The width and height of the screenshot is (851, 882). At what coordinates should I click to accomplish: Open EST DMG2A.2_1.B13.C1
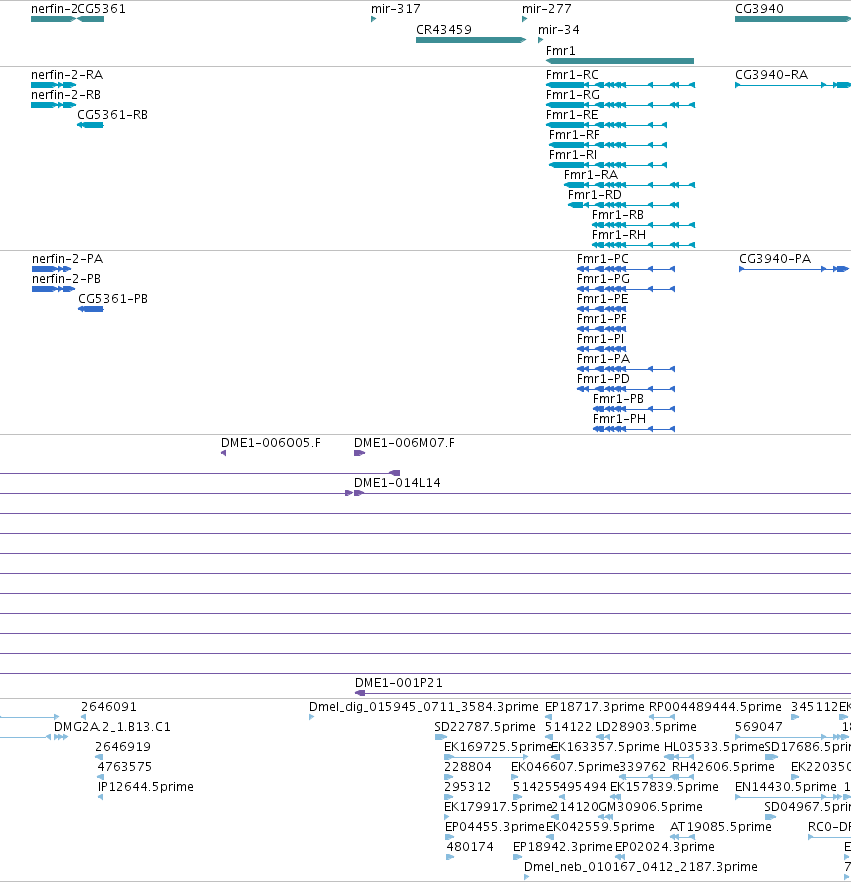coord(61,737)
